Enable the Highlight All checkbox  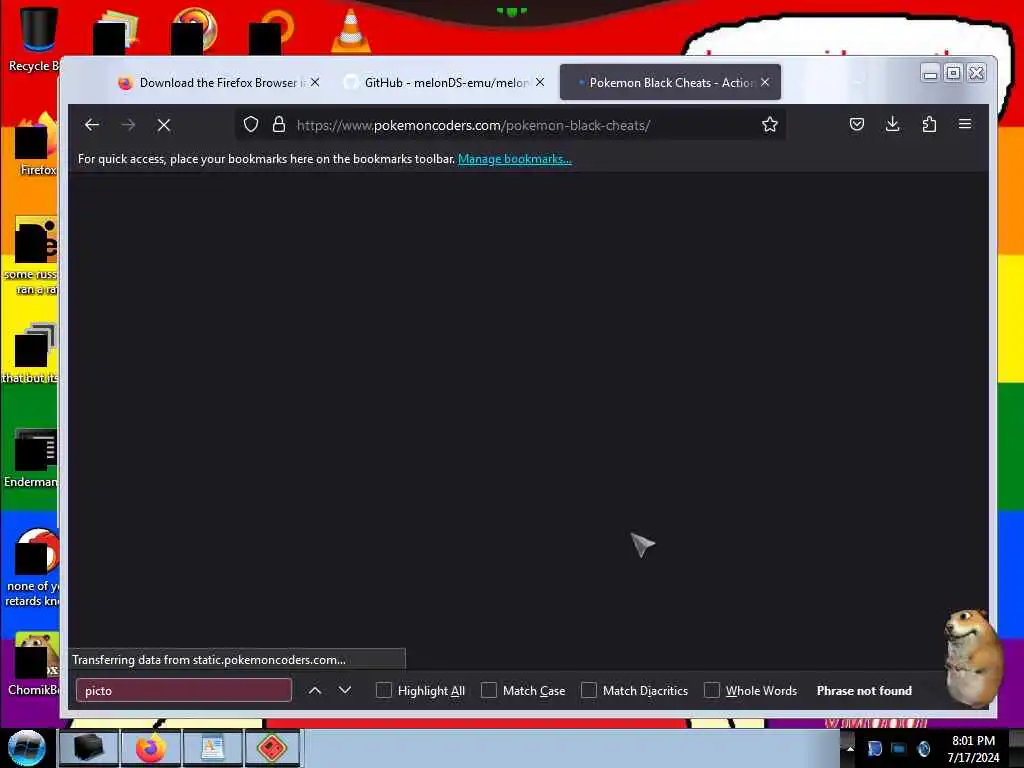click(x=384, y=690)
